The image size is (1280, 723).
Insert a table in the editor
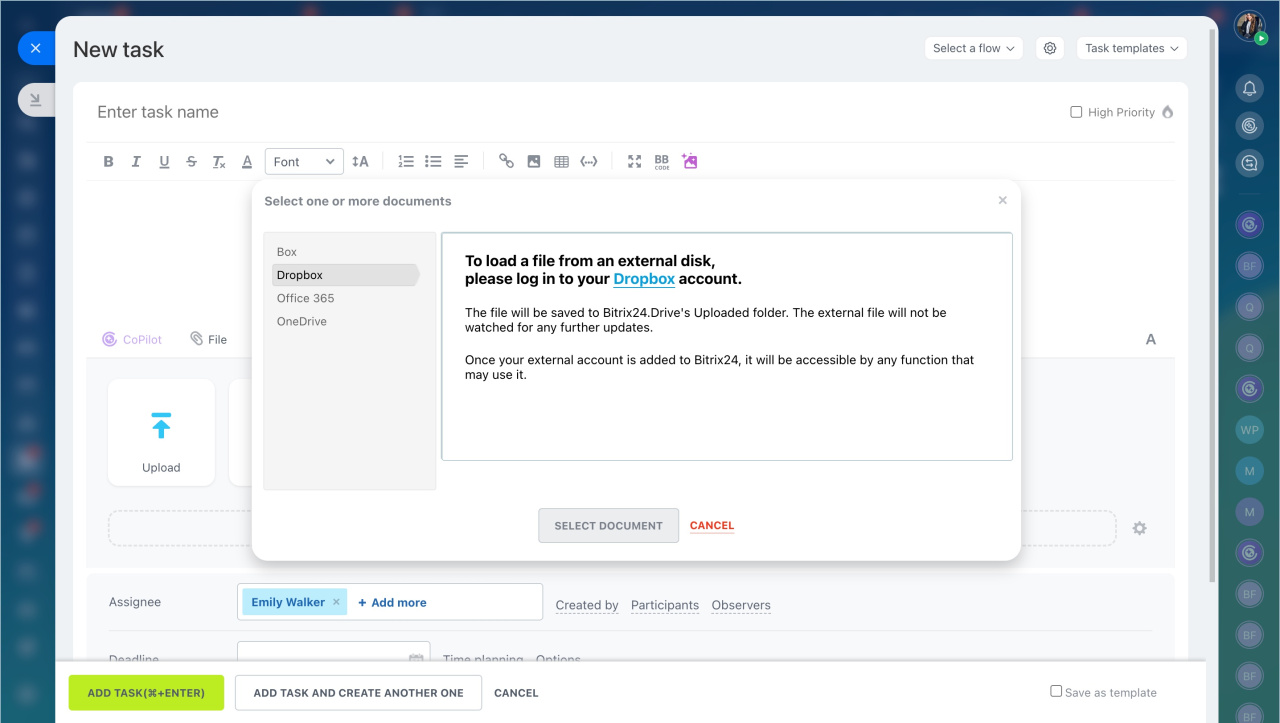(x=561, y=161)
